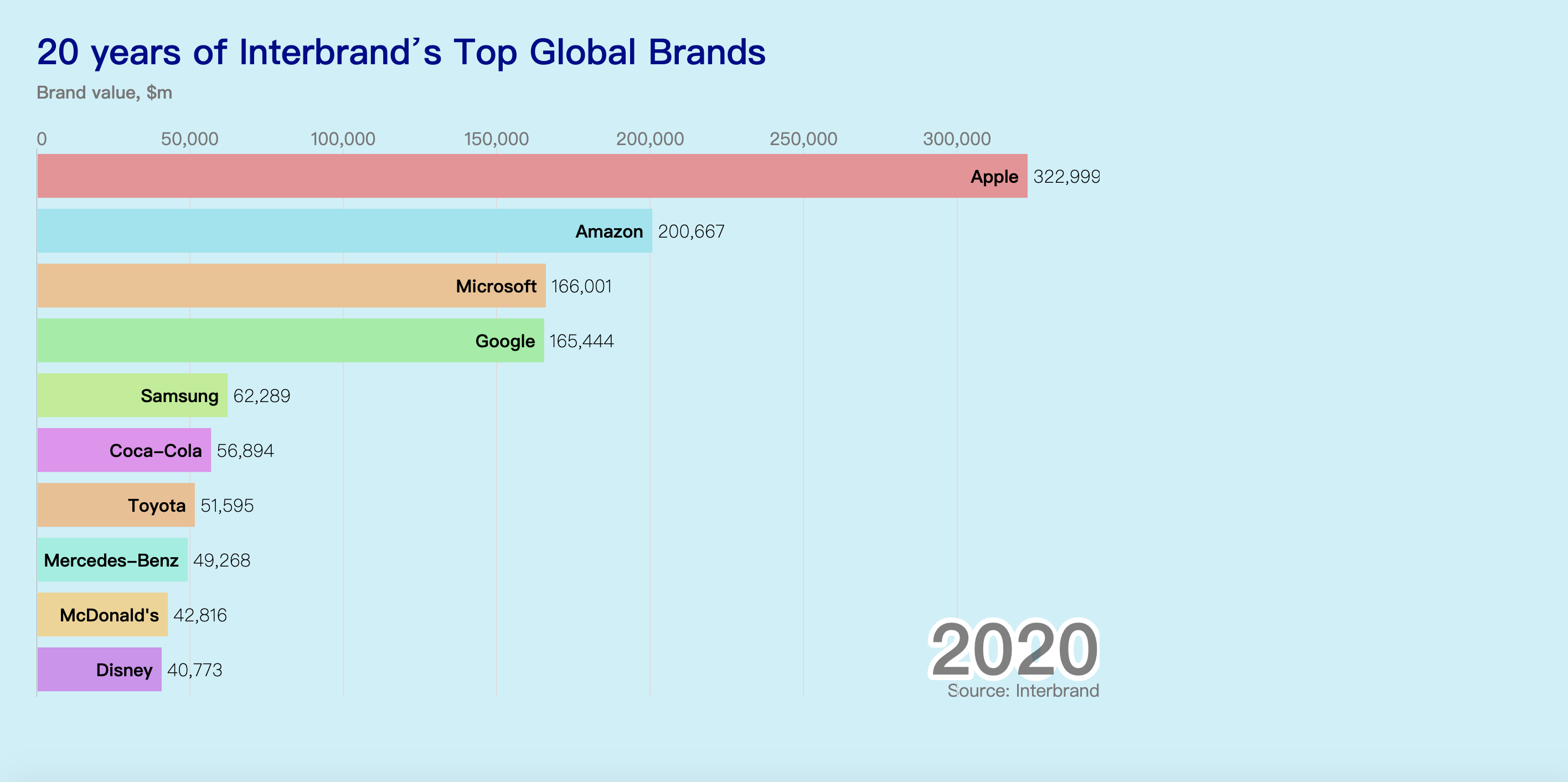1568x782 pixels.
Task: Click the 0 axis tick label
Action: (42, 139)
